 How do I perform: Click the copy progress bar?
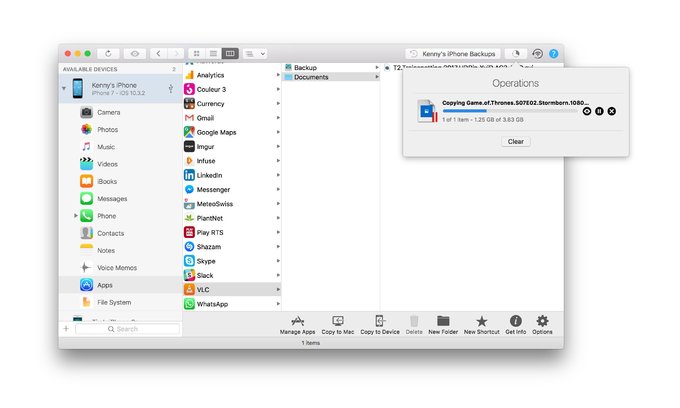pos(510,111)
